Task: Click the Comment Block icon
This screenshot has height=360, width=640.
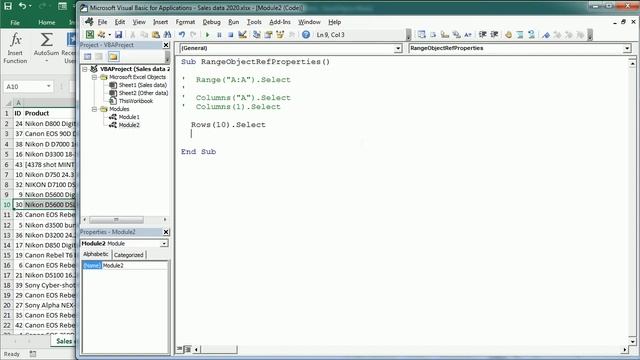Action: pos(520,35)
